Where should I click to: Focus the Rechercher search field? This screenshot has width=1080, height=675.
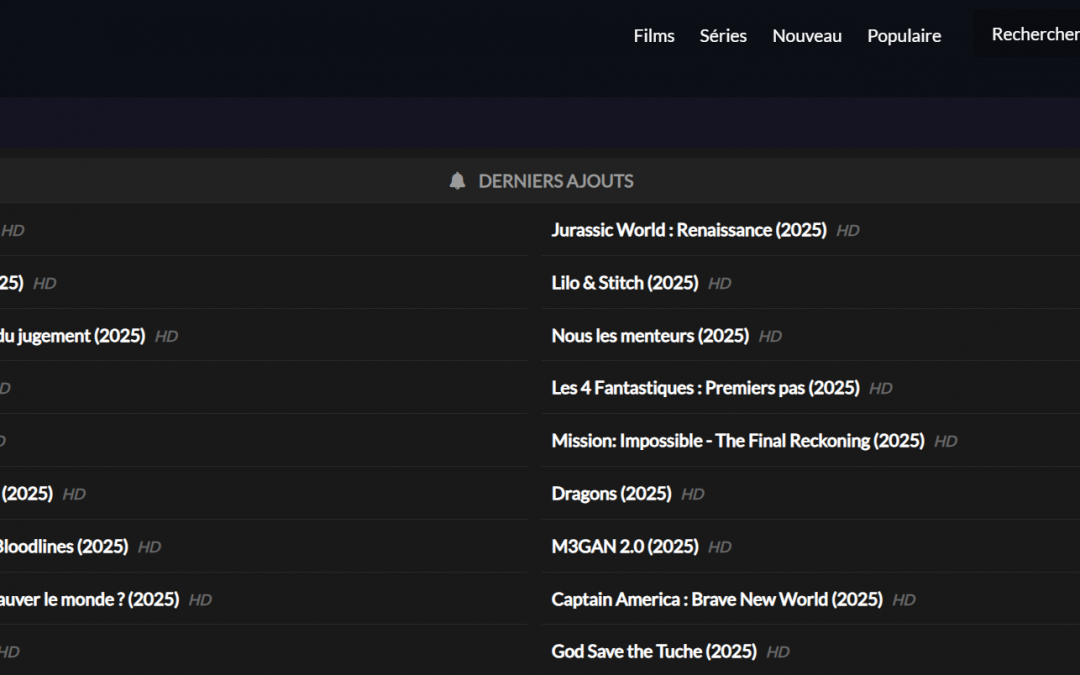(1030, 35)
